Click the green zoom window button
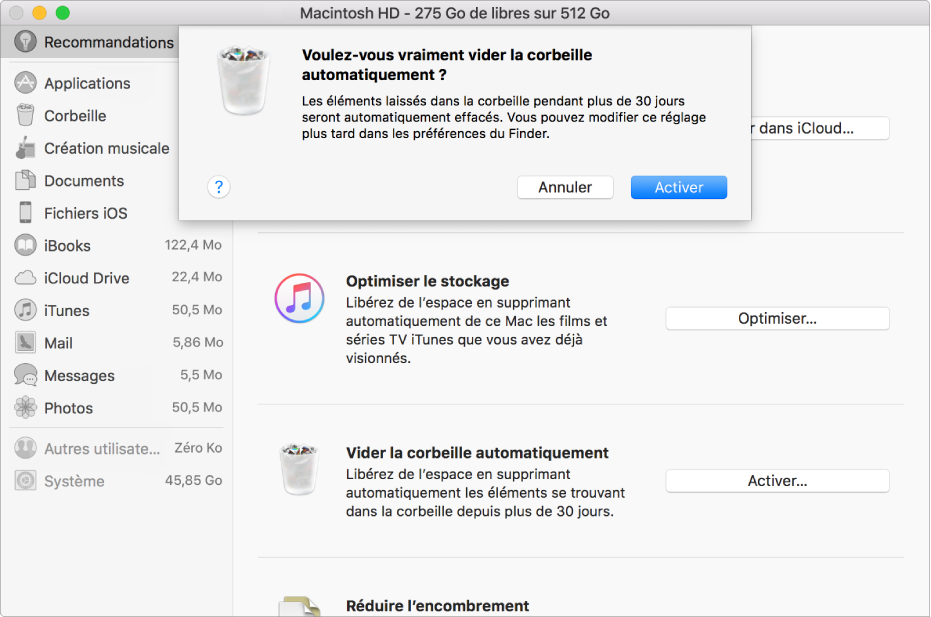The image size is (931, 617). (62, 12)
